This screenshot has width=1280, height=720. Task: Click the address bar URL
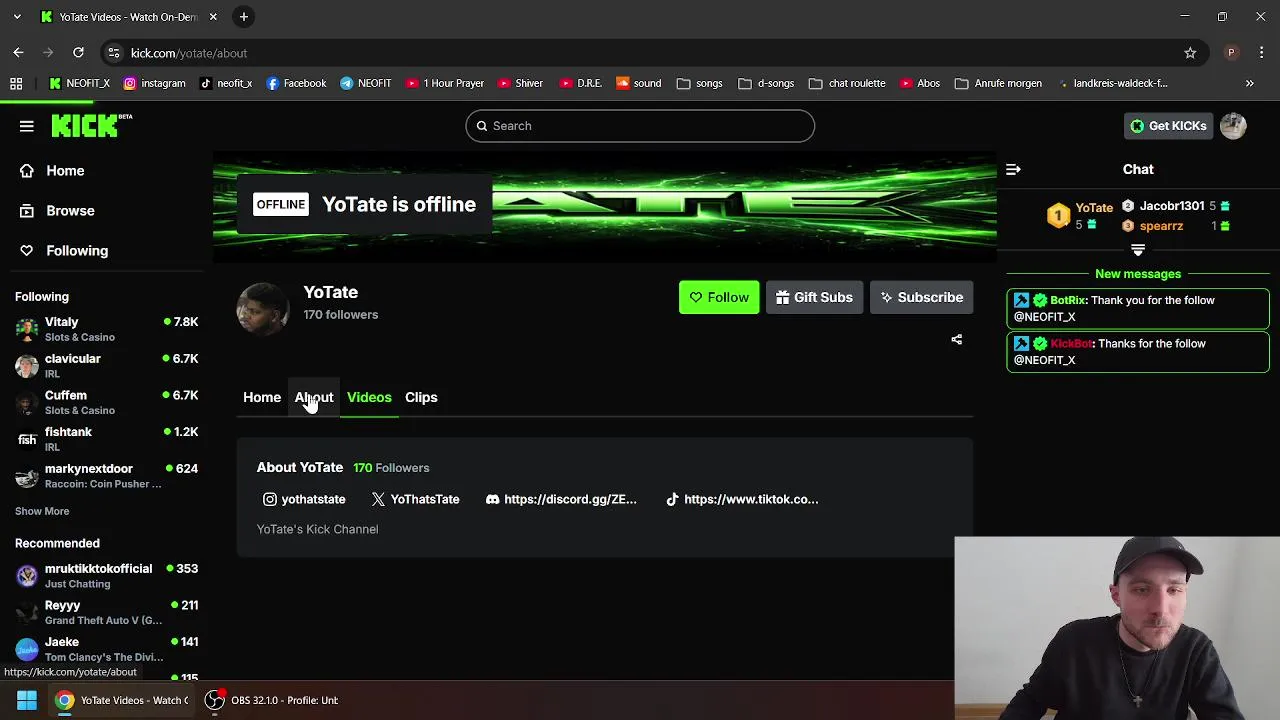(x=189, y=53)
